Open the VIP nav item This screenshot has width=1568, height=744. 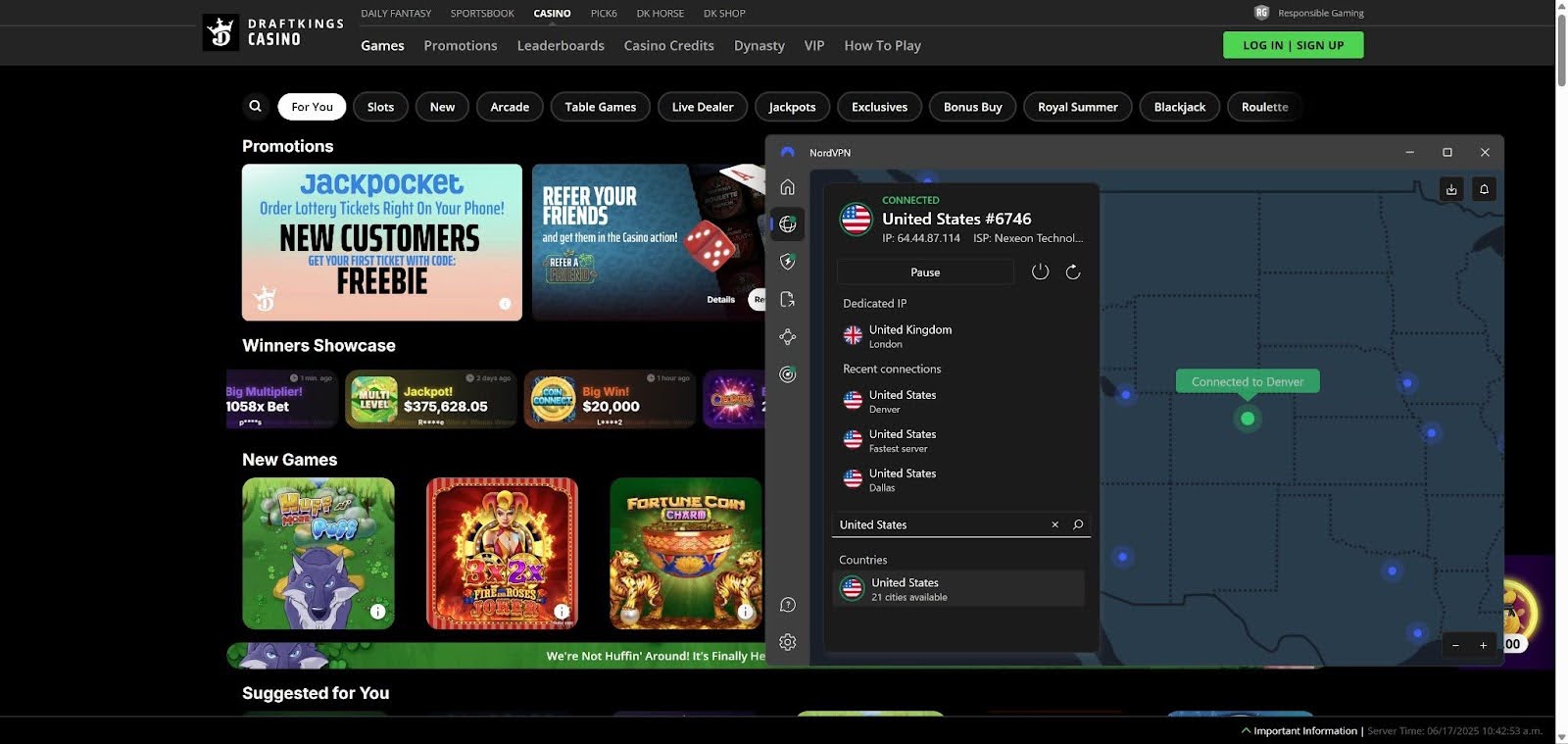point(814,45)
